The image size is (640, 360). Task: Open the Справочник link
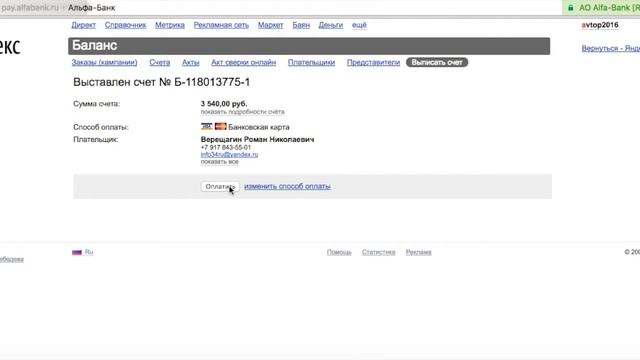coord(125,25)
